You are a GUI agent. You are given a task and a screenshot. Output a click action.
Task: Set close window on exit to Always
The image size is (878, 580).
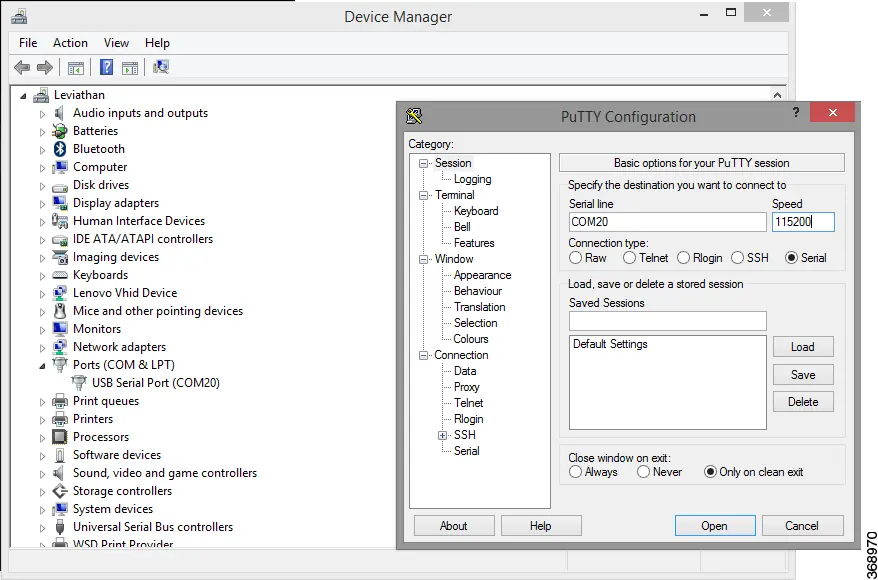[575, 472]
